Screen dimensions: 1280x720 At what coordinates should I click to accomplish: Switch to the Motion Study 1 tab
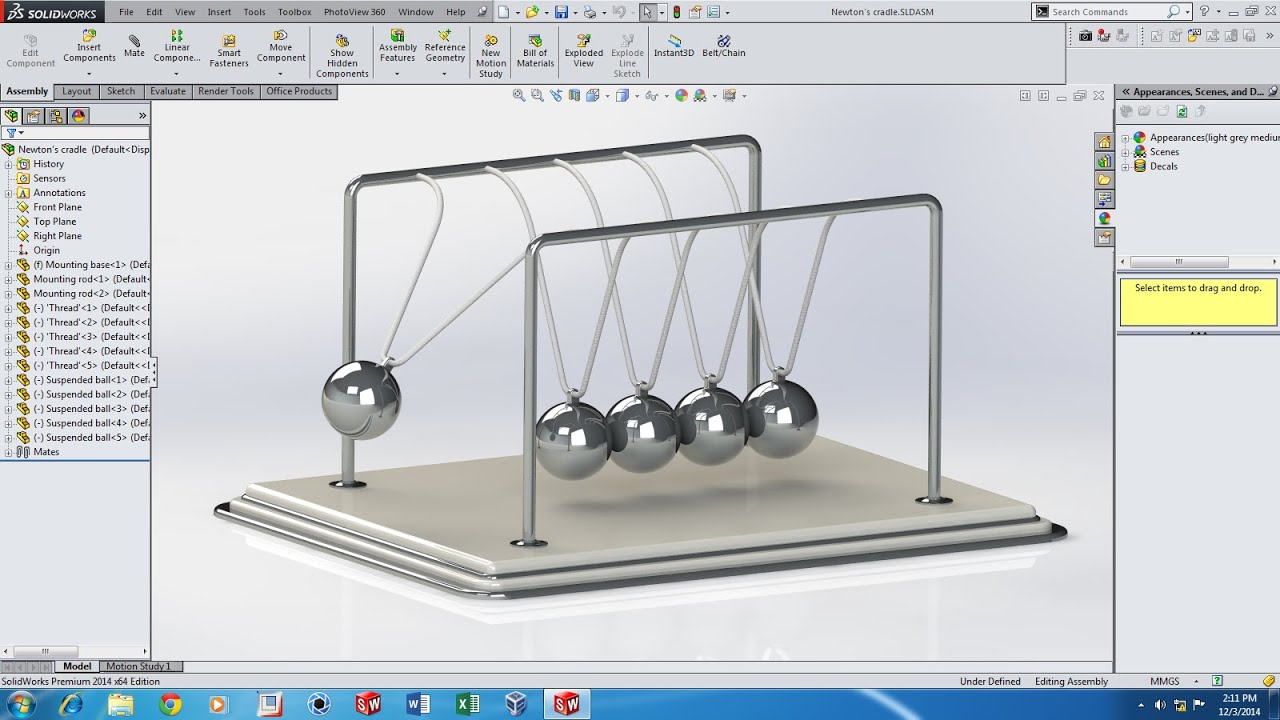138,666
